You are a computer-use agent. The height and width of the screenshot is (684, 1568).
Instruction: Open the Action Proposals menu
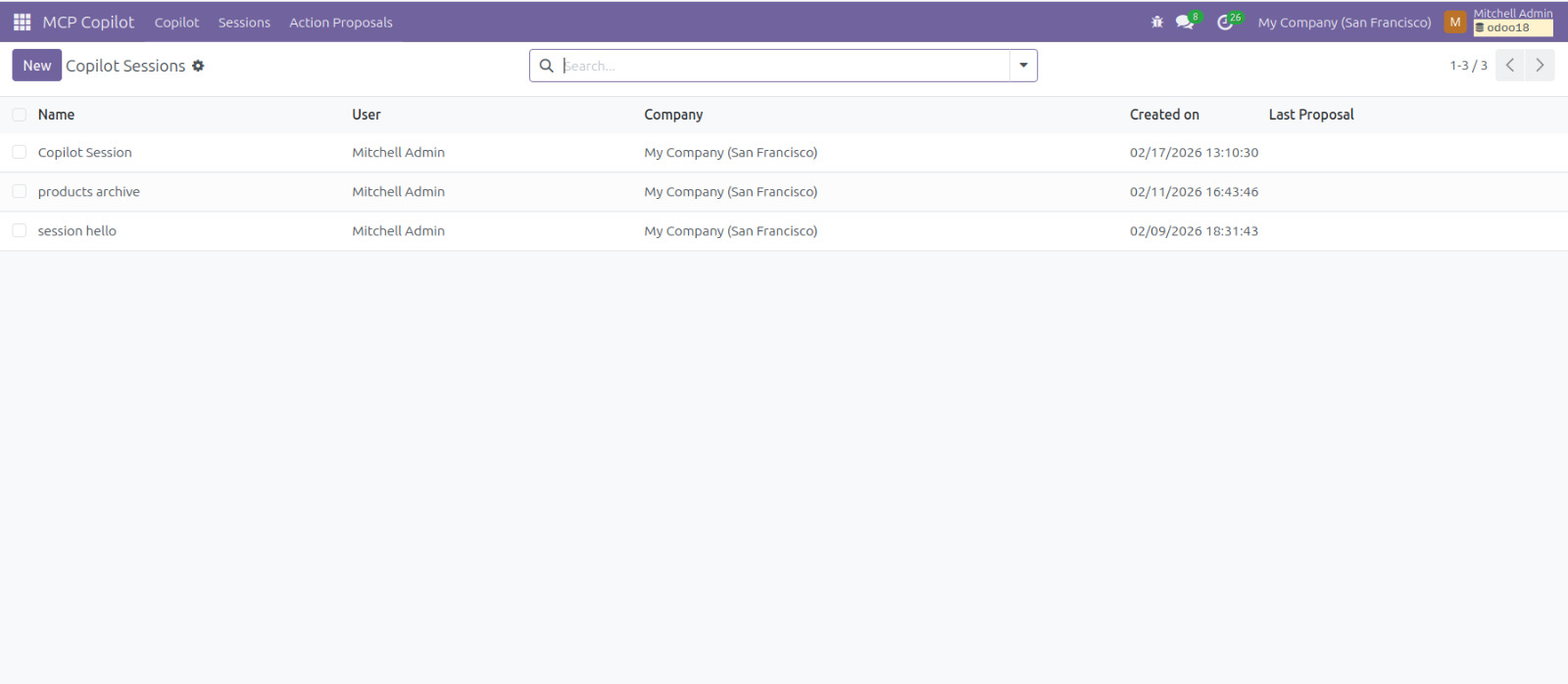340,22
